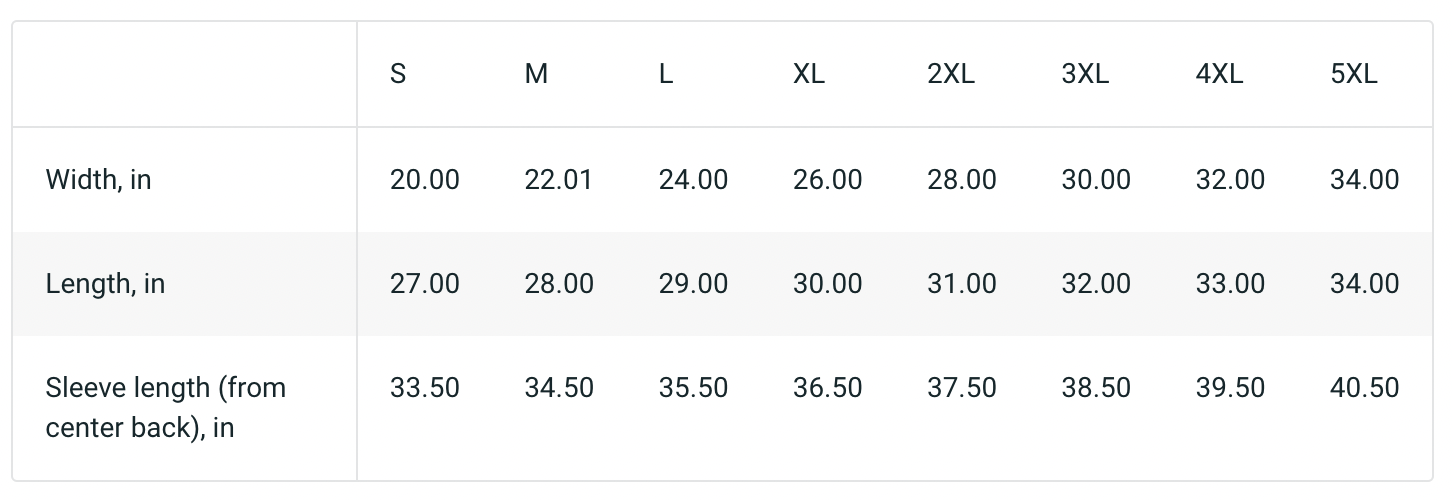Select the 35.50 sleeve value for L
This screenshot has height=500, width=1452.
(693, 388)
